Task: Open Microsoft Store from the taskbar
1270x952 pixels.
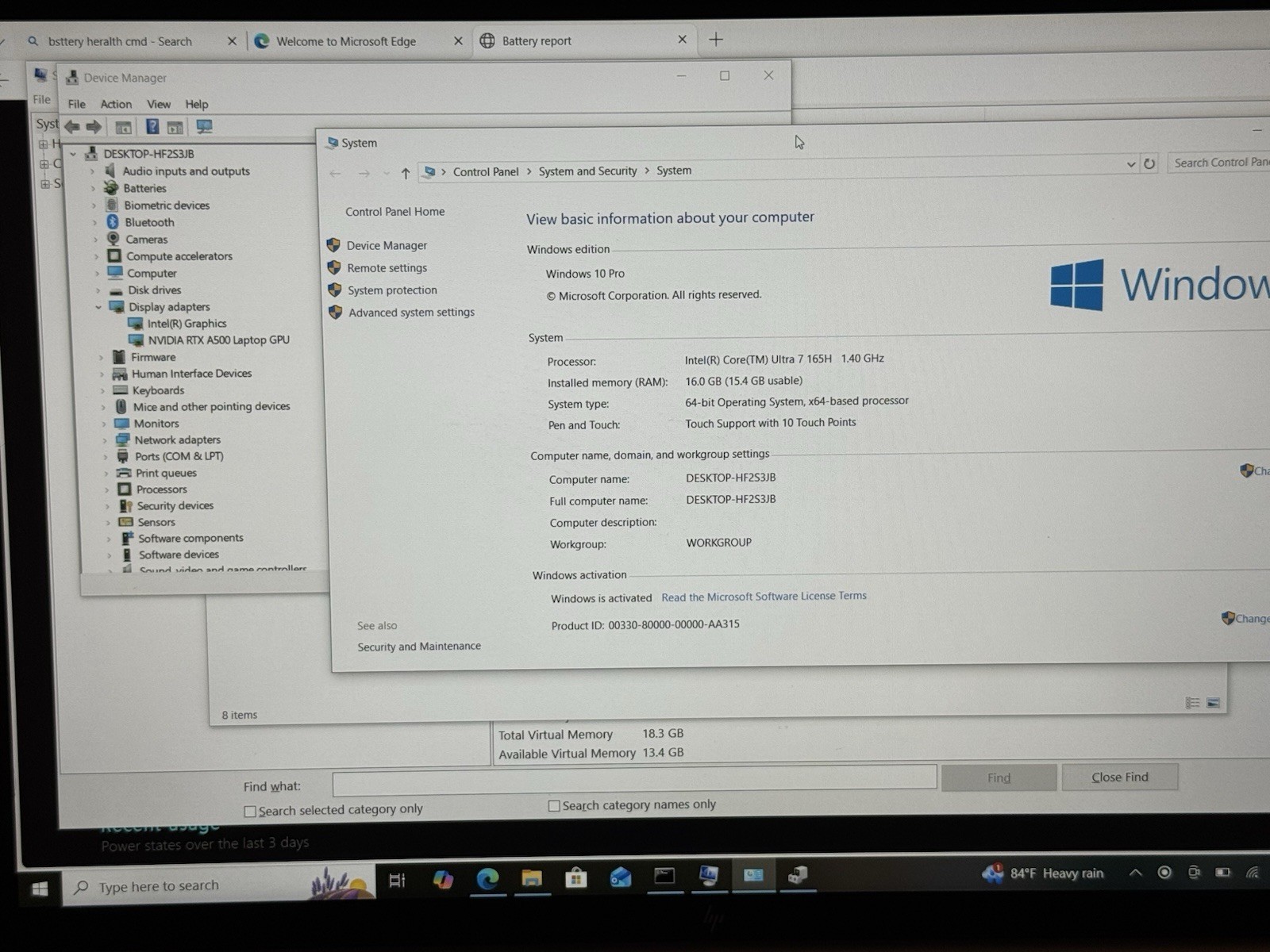Action: (x=575, y=877)
